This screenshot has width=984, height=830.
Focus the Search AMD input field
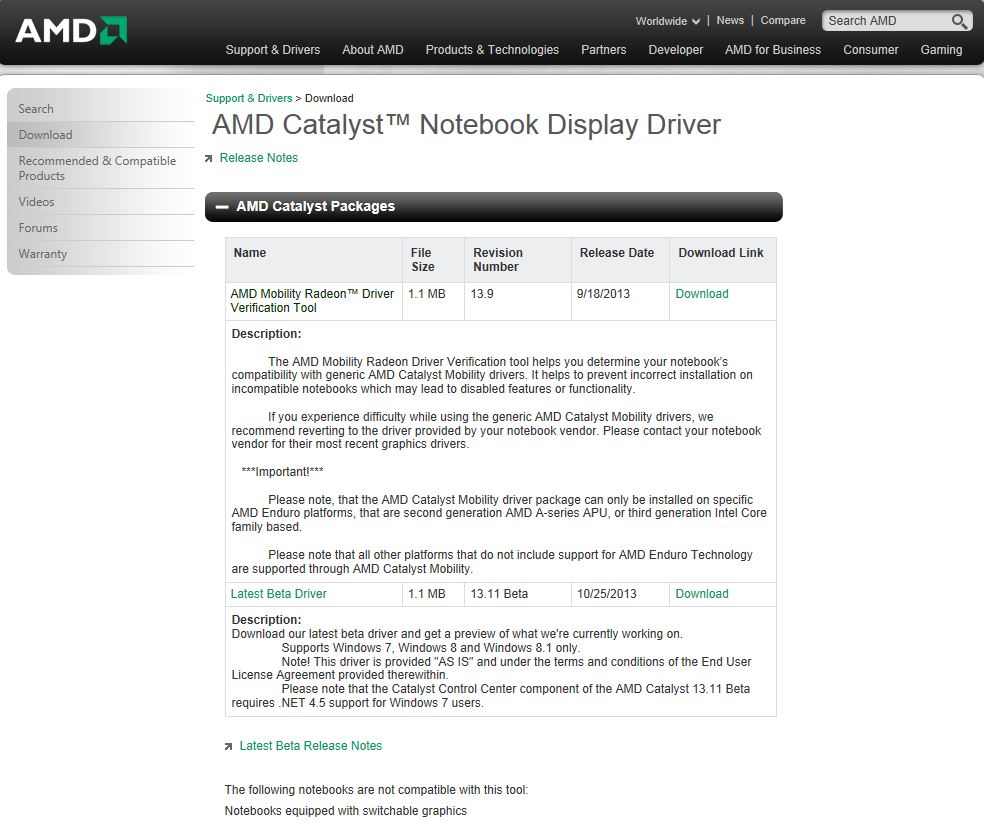pyautogui.click(x=887, y=21)
